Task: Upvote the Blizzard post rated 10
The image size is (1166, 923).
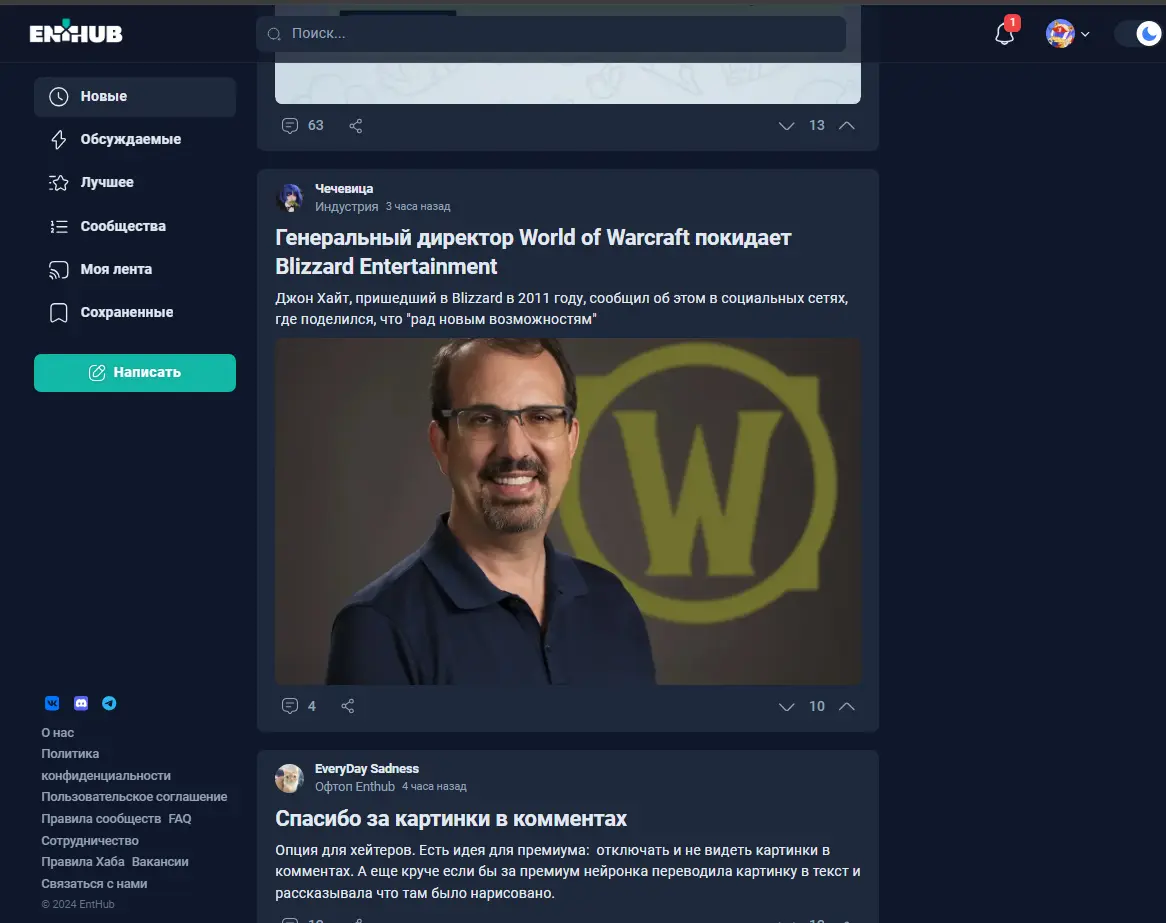Action: click(x=846, y=707)
